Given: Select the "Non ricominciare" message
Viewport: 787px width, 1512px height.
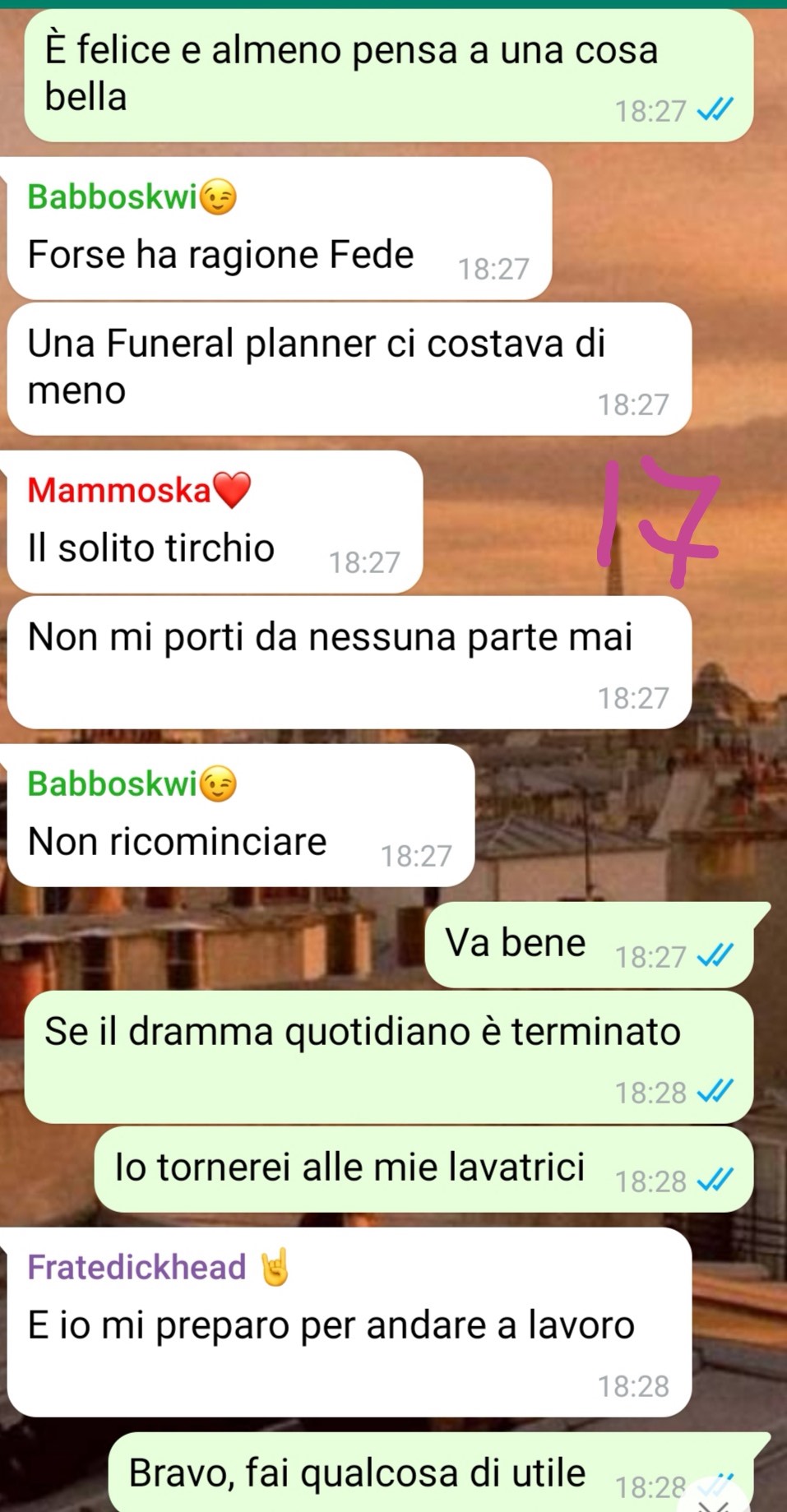Looking at the screenshot, I should pos(241,815).
